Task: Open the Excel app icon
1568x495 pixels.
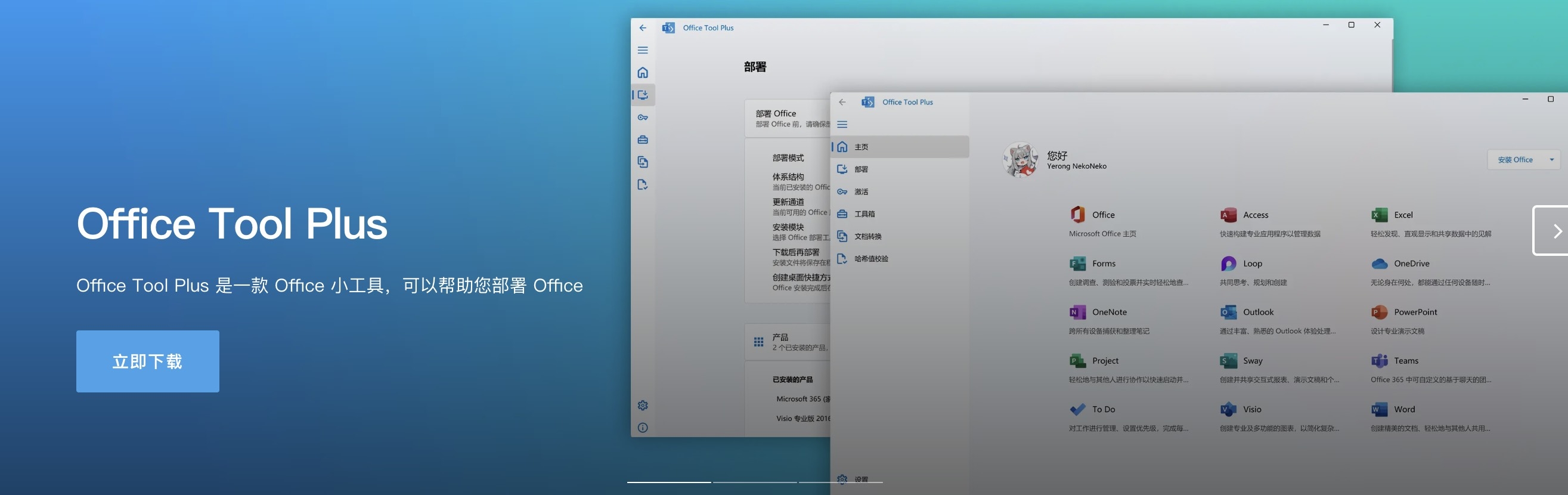Action: click(1380, 214)
